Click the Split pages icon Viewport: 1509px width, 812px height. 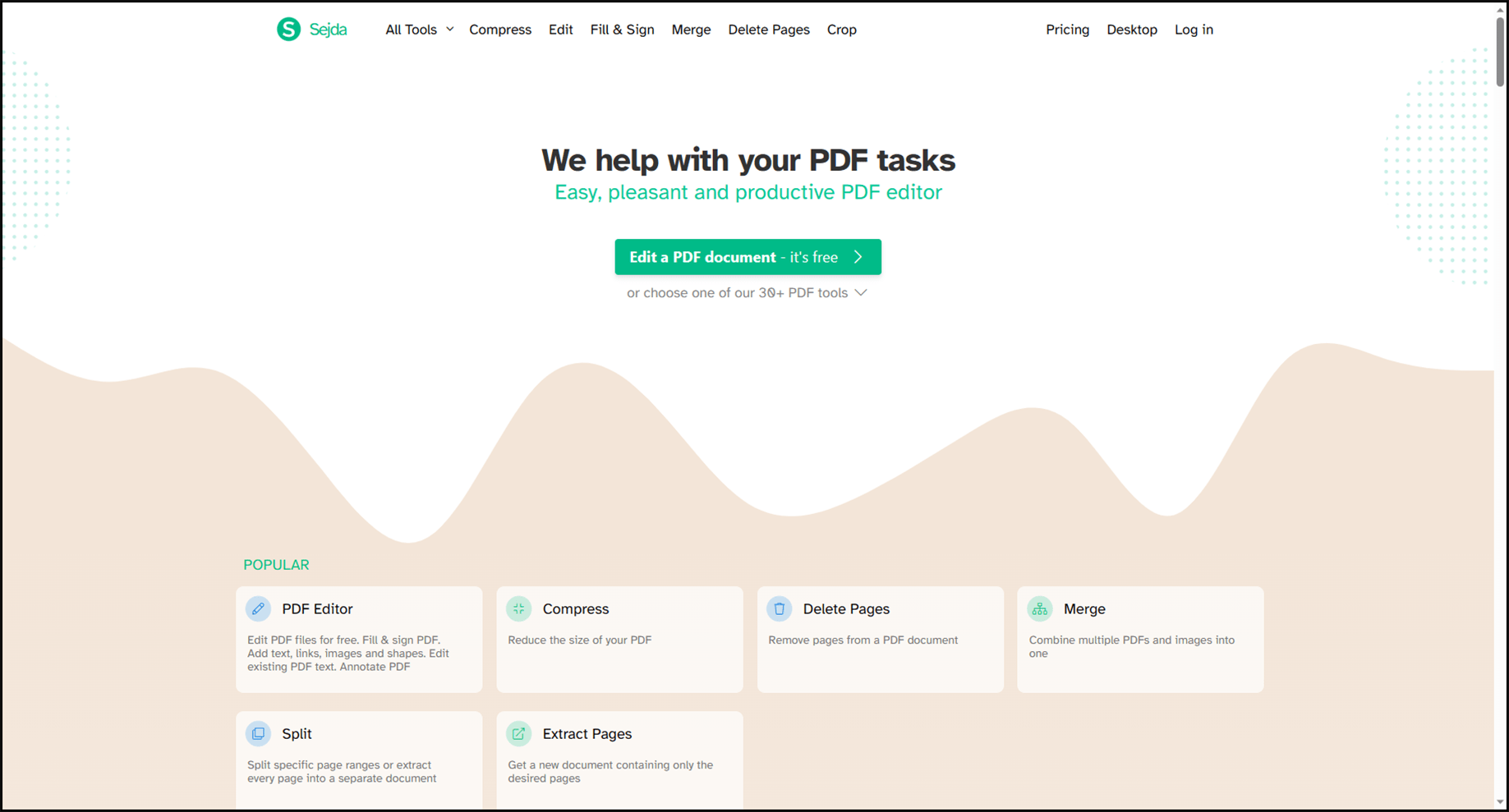[x=258, y=734]
